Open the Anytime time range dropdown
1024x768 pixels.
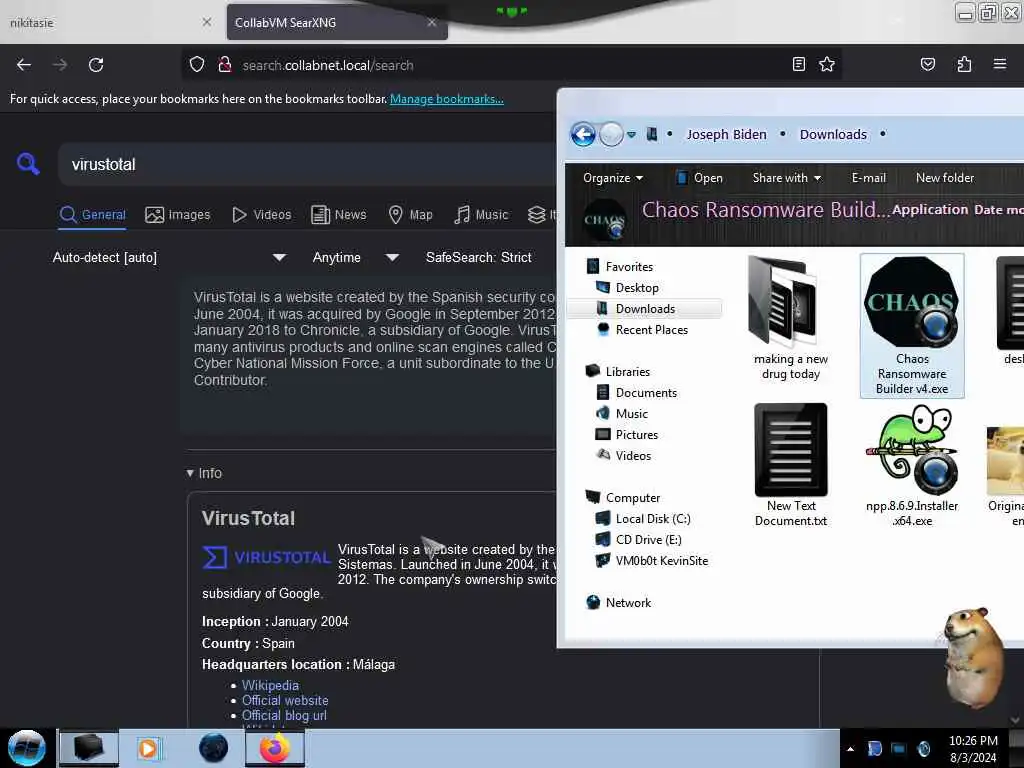(x=355, y=257)
